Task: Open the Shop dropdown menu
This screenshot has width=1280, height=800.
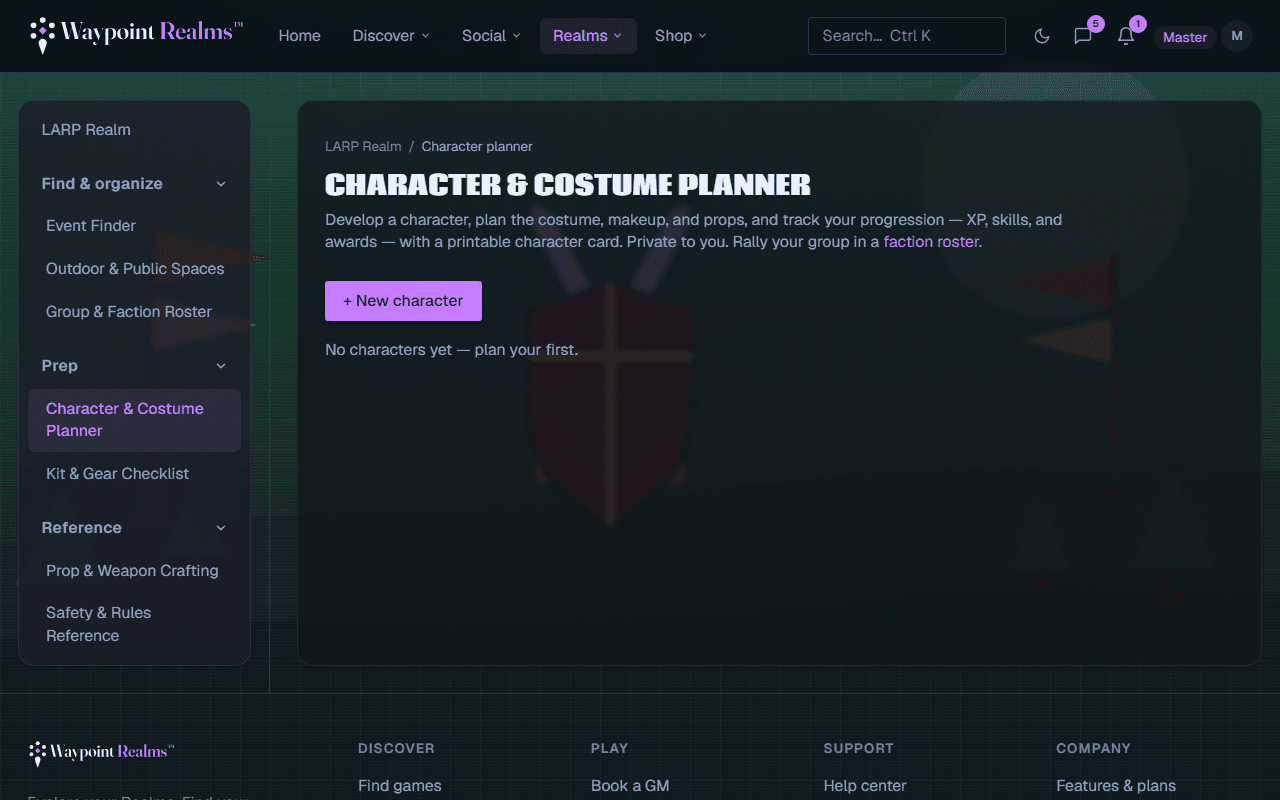Action: pos(681,35)
